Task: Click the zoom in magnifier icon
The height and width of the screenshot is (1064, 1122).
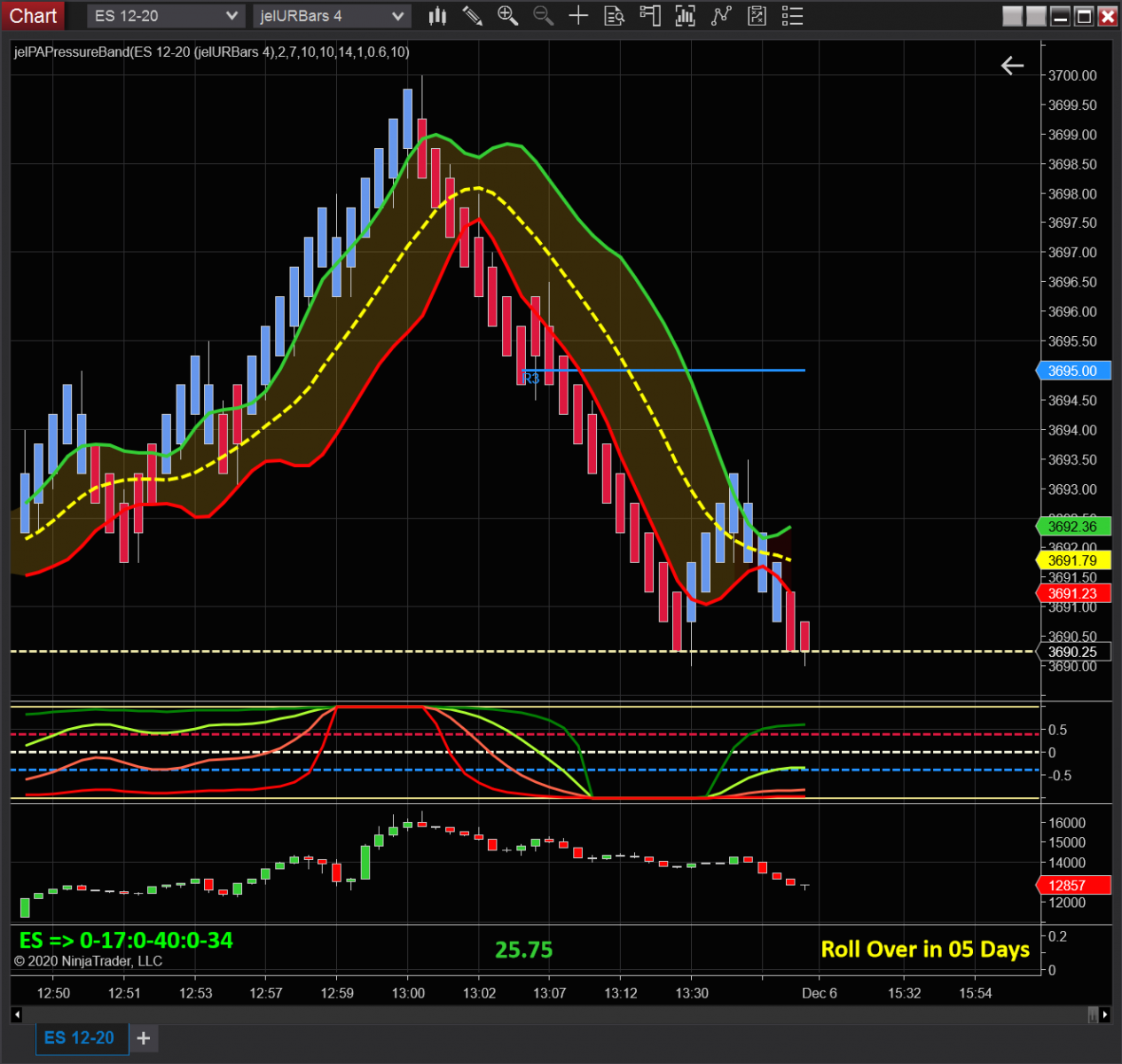Action: click(x=507, y=16)
